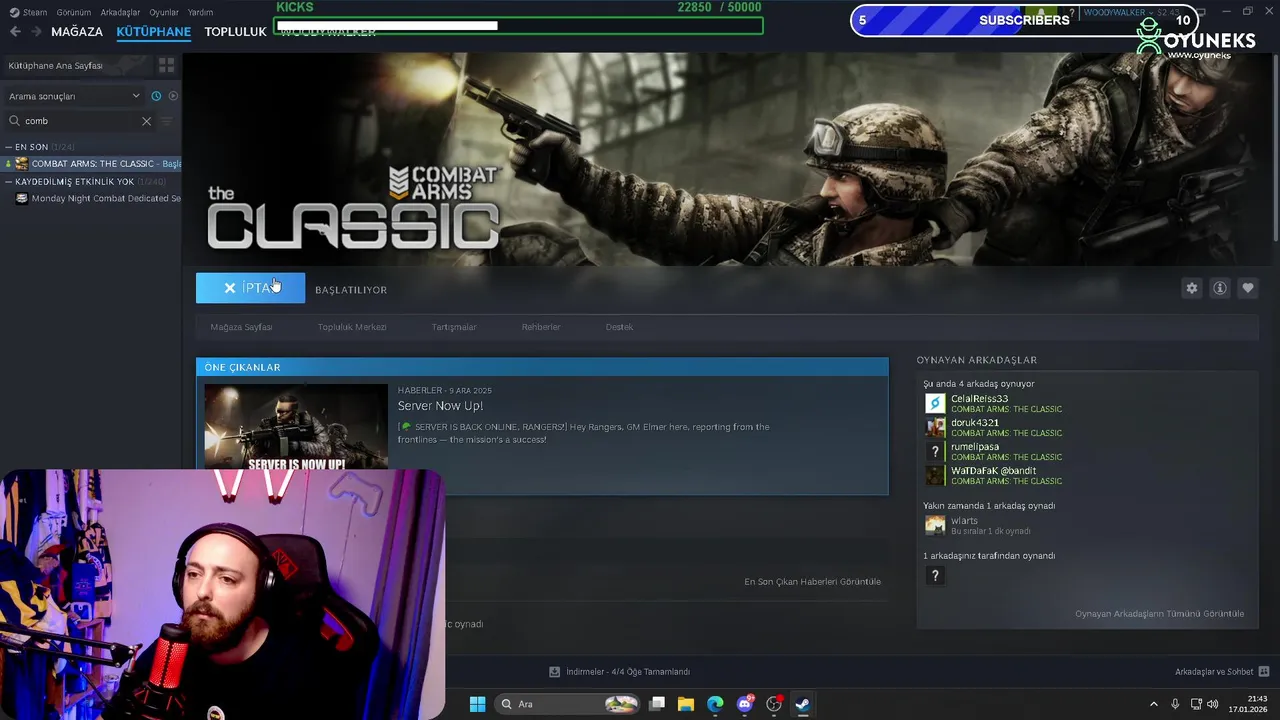Click the KICKS goal progress bar
Image resolution: width=1280 pixels, height=720 pixels.
click(x=519, y=25)
